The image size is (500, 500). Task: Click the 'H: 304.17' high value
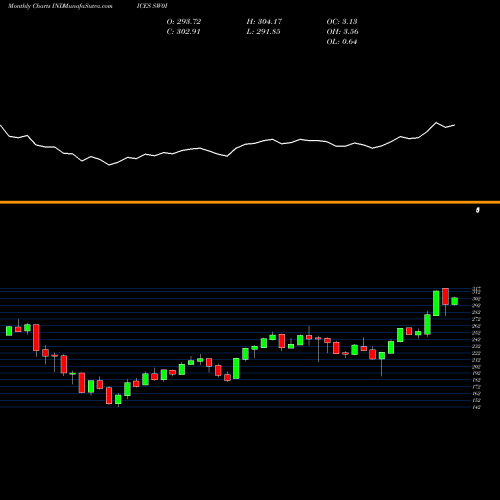[x=264, y=22]
